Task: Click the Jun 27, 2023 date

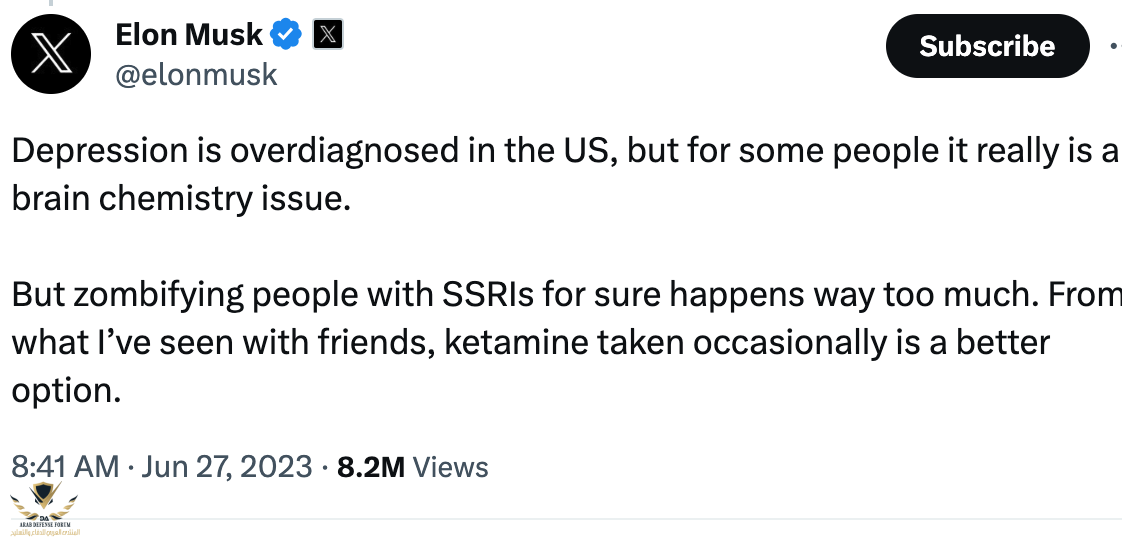Action: tap(225, 467)
